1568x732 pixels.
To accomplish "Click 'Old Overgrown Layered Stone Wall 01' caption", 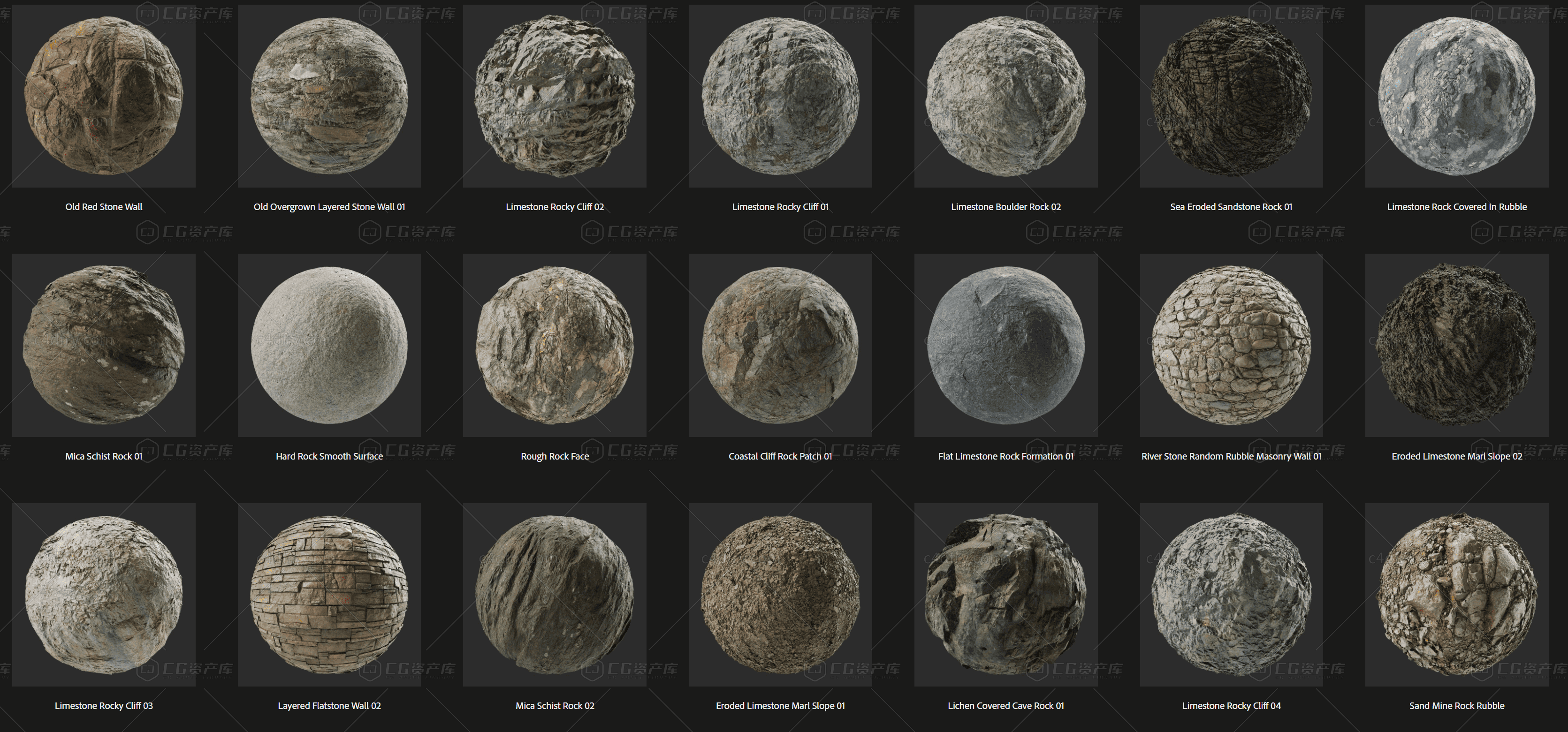I will 329,207.
